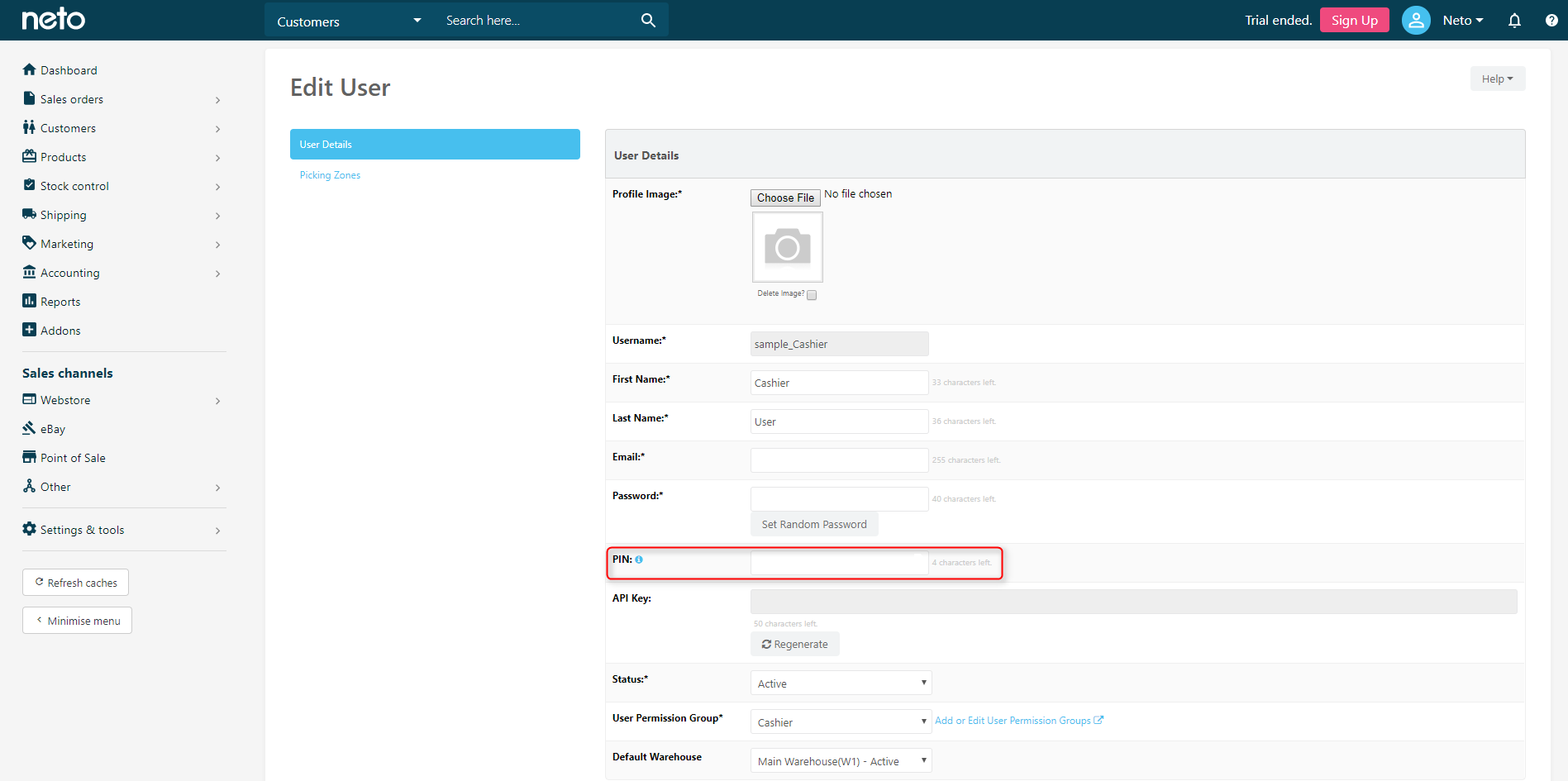Expand the Settings & tools submenu arrow
The width and height of the screenshot is (1568, 781).
[x=218, y=531]
